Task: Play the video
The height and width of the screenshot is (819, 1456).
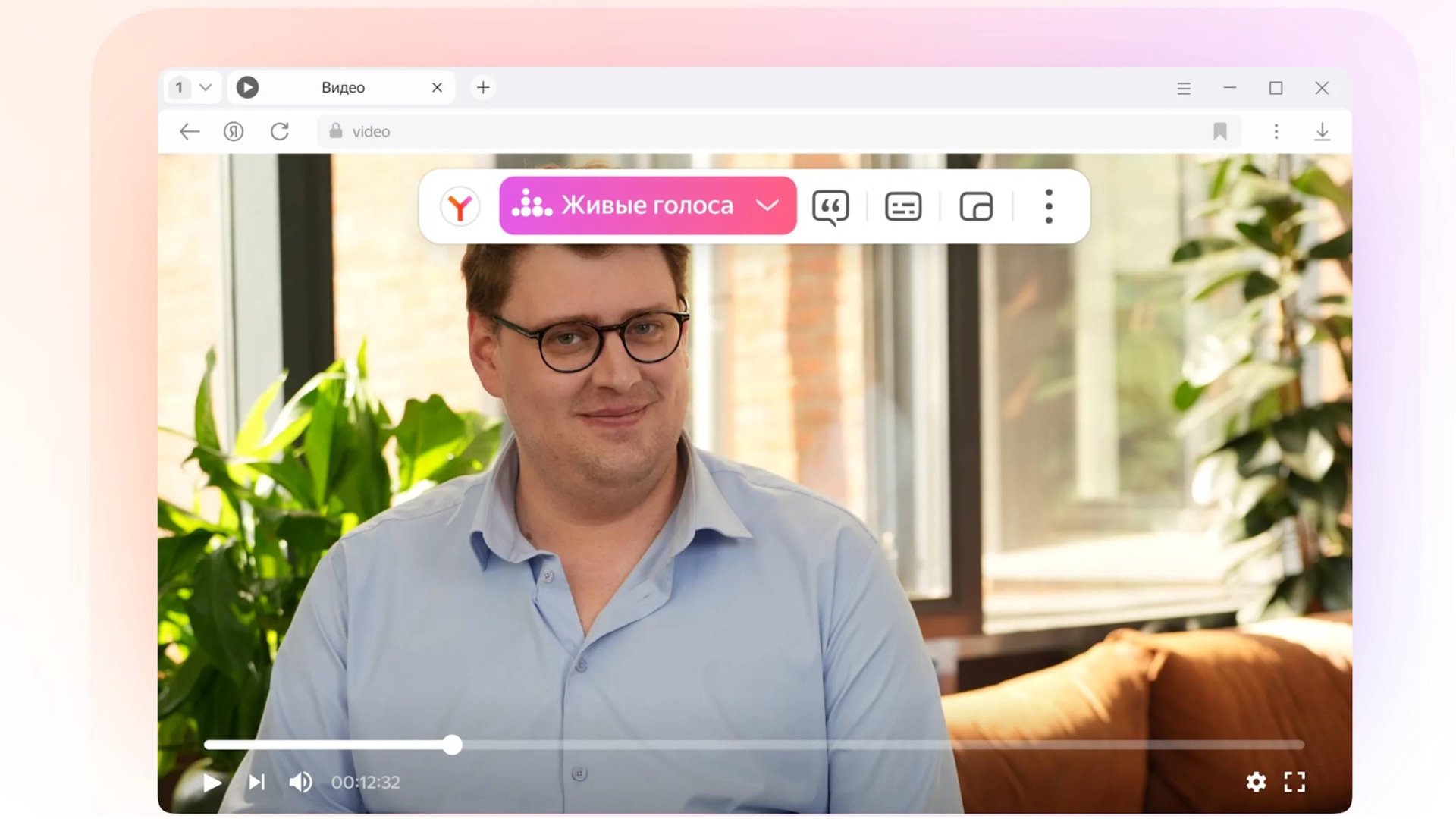Action: (x=212, y=782)
